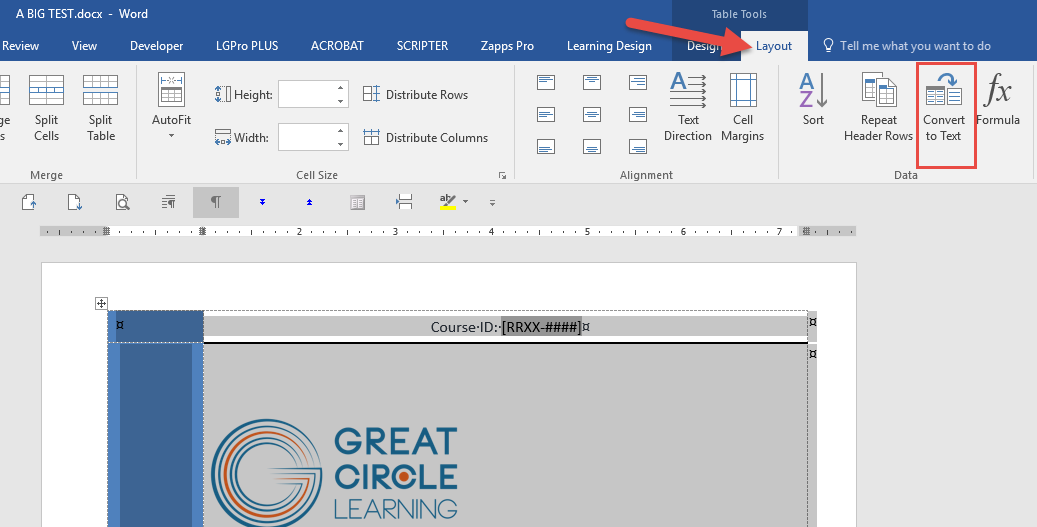Switch to the Review tab
This screenshot has width=1037, height=527.
click(21, 46)
